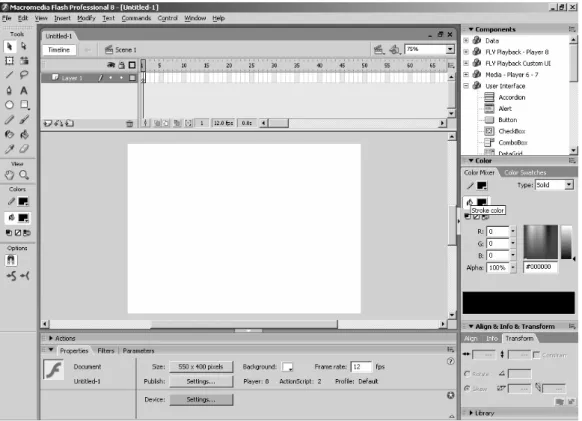Switch to the Filters tab
The image size is (582, 421).
(x=106, y=351)
